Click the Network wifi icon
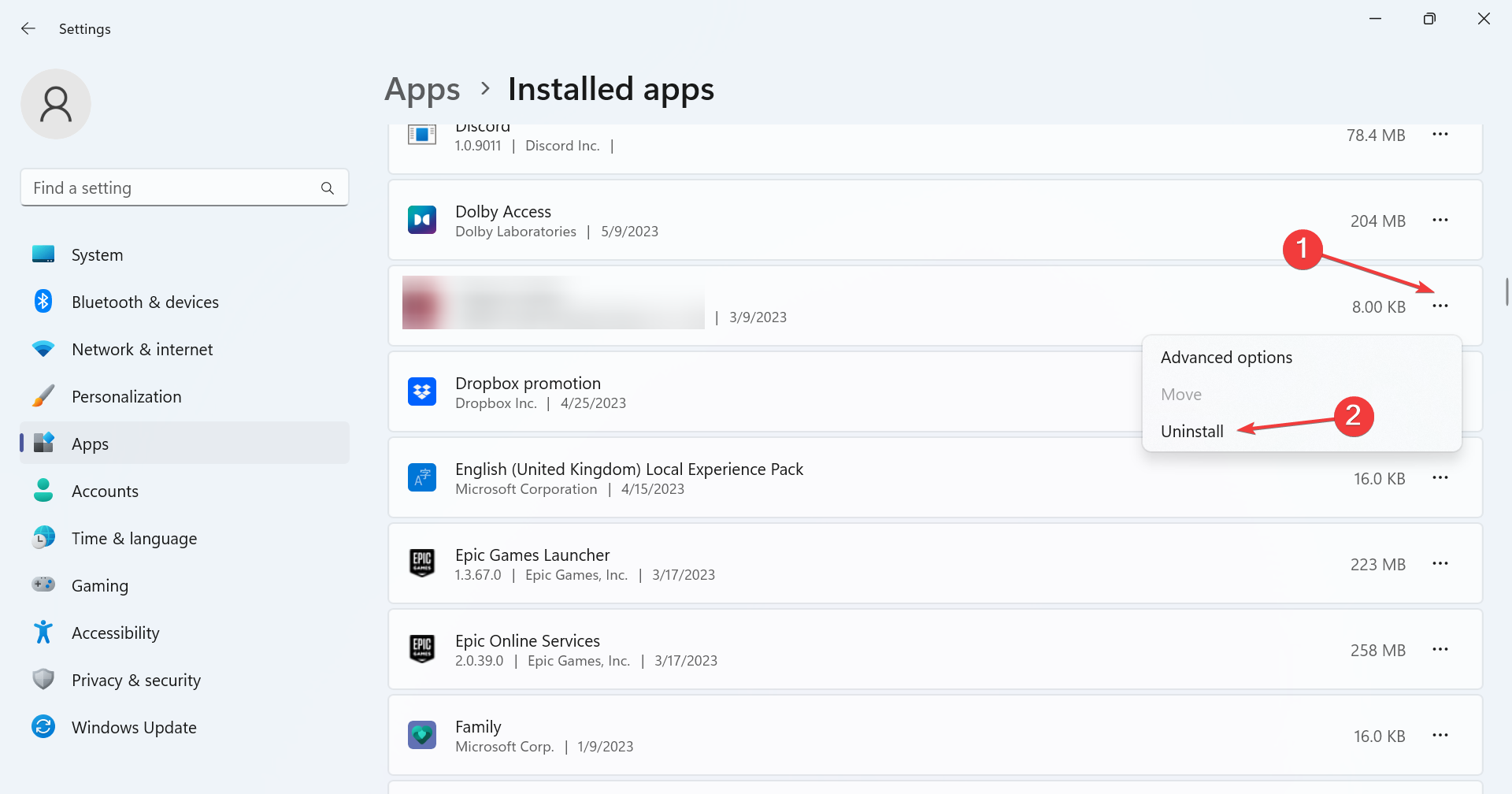 pyautogui.click(x=43, y=348)
